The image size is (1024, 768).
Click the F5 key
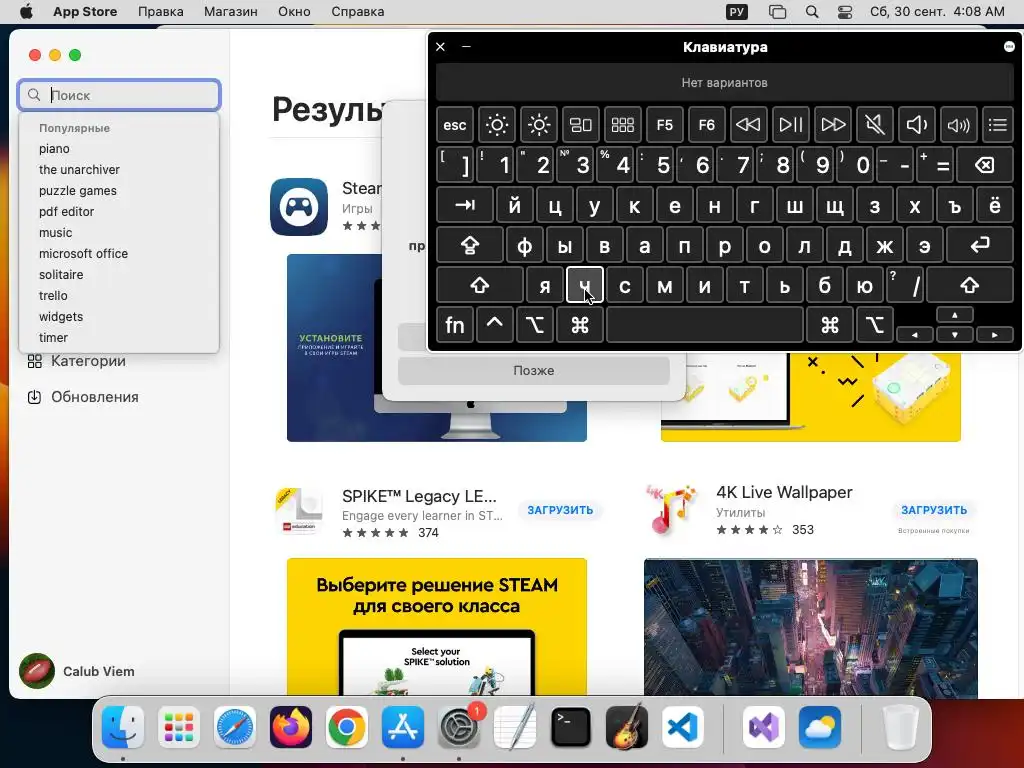click(665, 125)
